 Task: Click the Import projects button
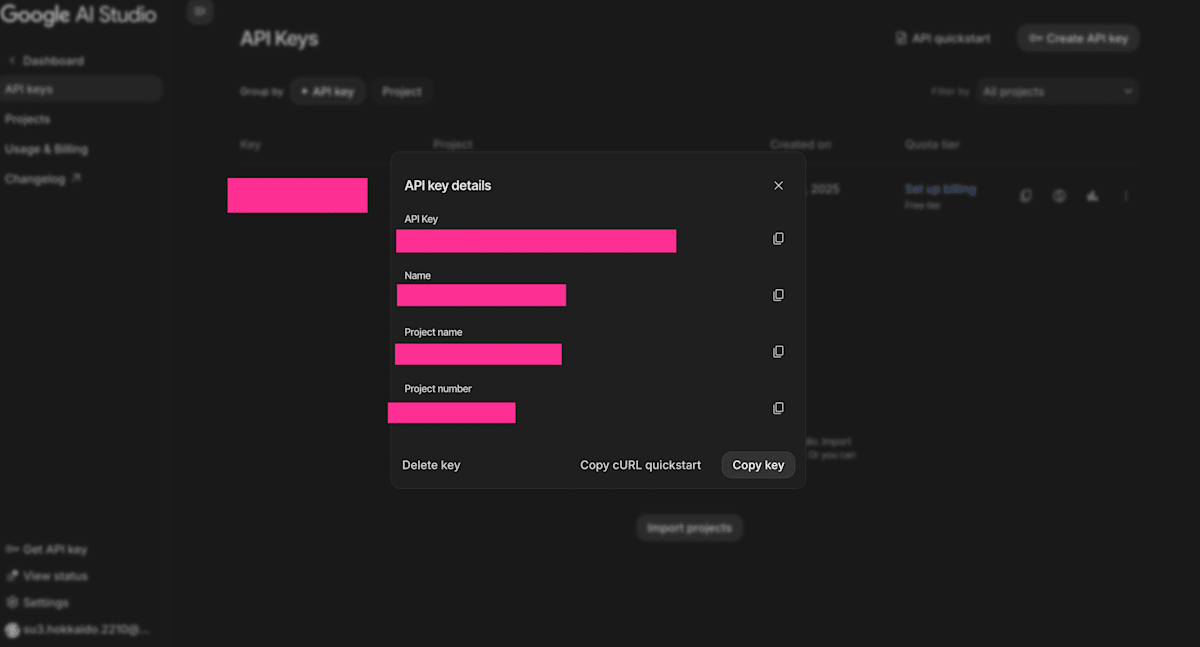coord(689,528)
